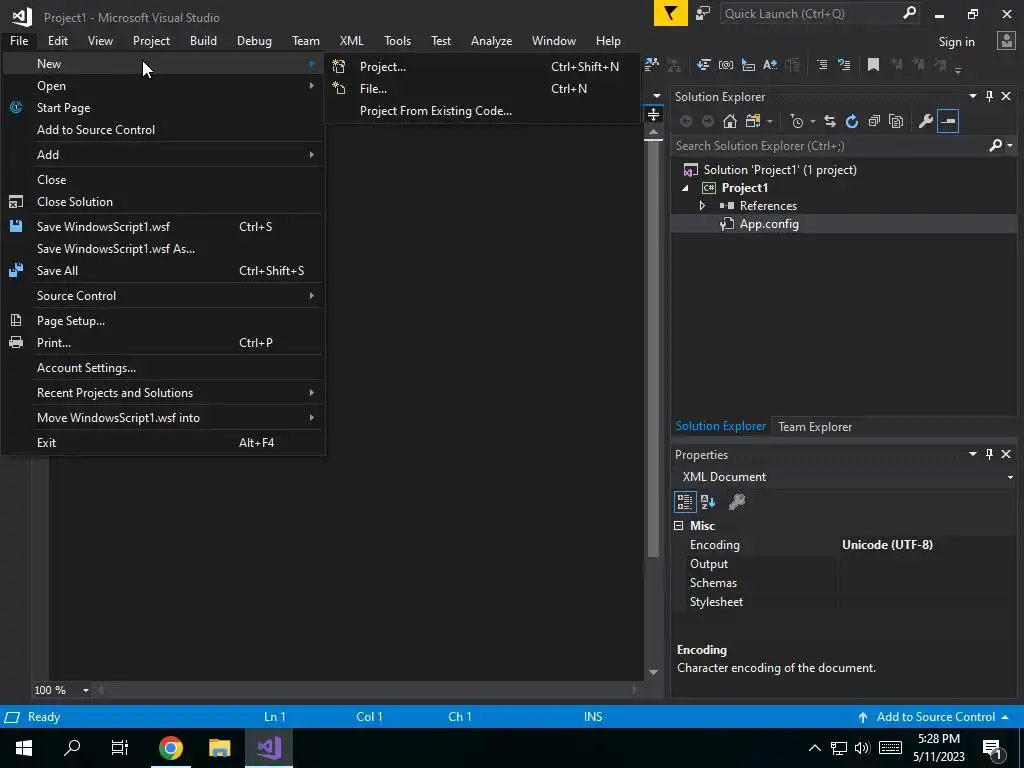
Task: Open Recent Projects and Solutions submenu
Action: point(163,392)
